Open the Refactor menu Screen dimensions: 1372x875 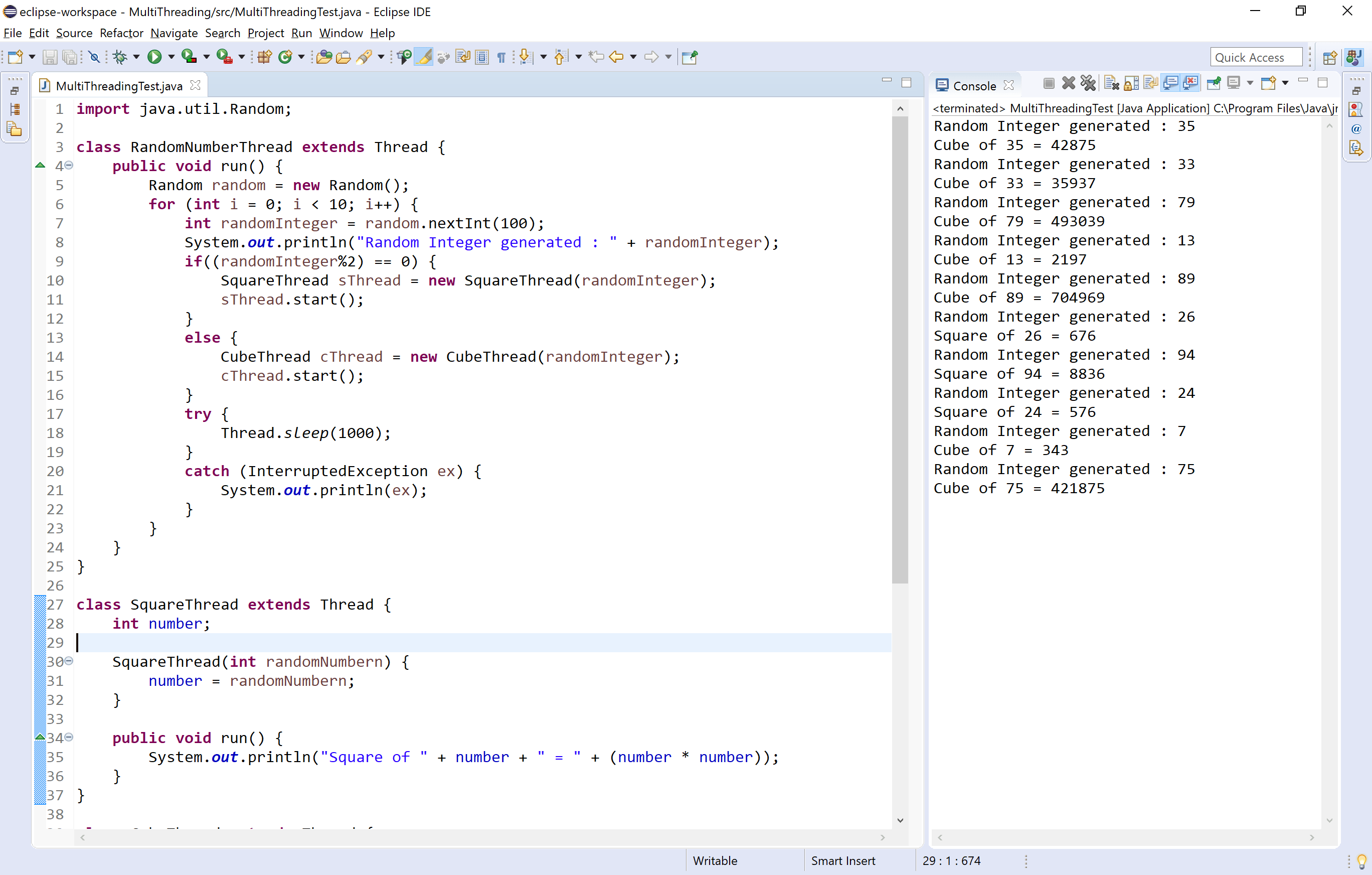(x=121, y=33)
